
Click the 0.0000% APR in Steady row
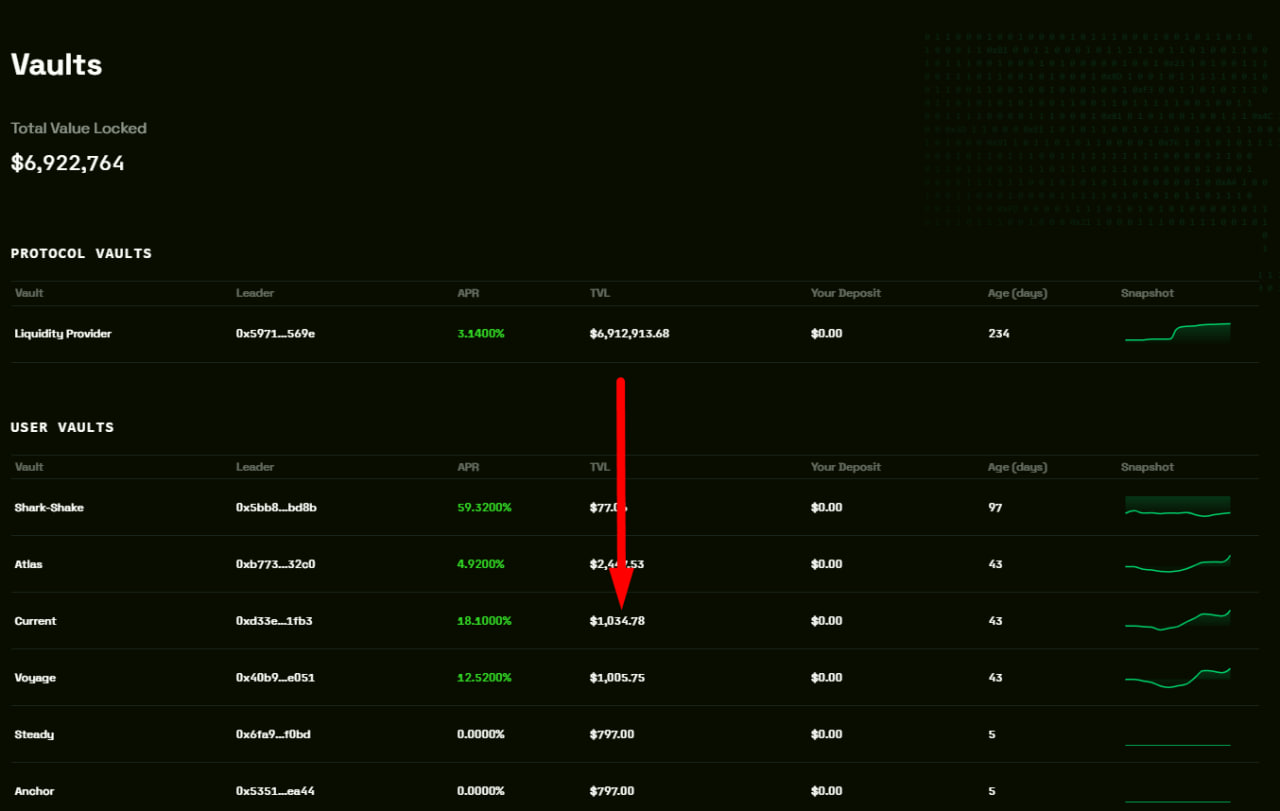[x=481, y=735]
